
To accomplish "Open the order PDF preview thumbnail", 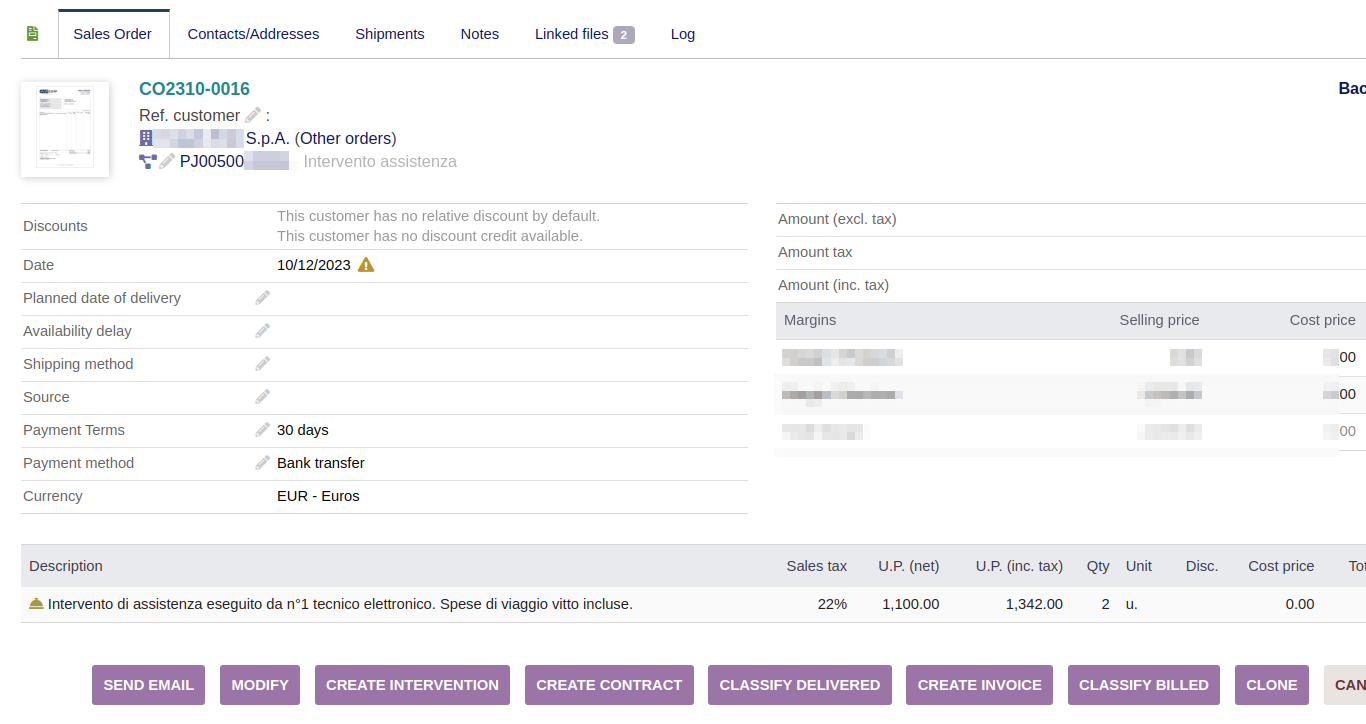I will coord(65,129).
